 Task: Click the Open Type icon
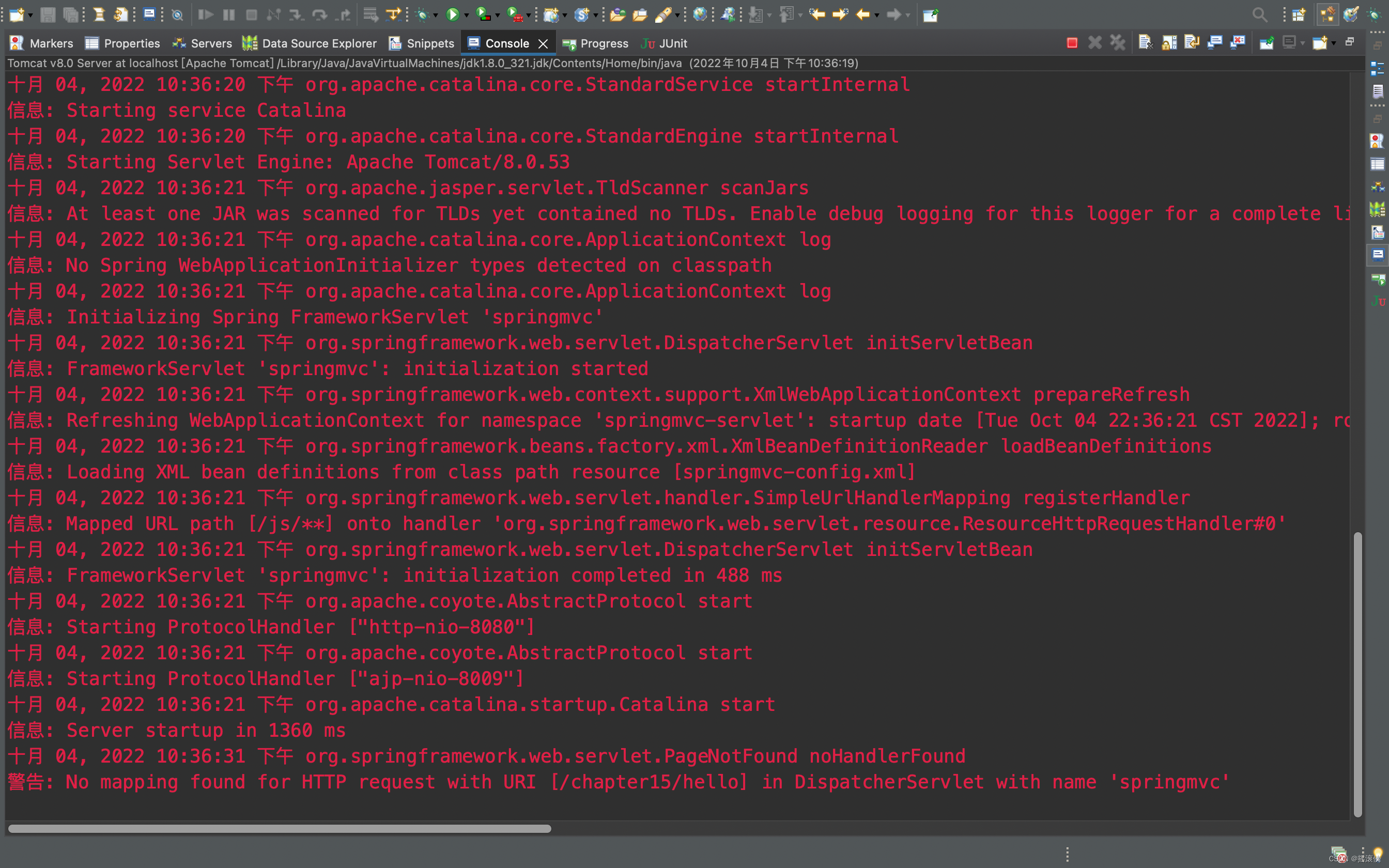(618, 14)
